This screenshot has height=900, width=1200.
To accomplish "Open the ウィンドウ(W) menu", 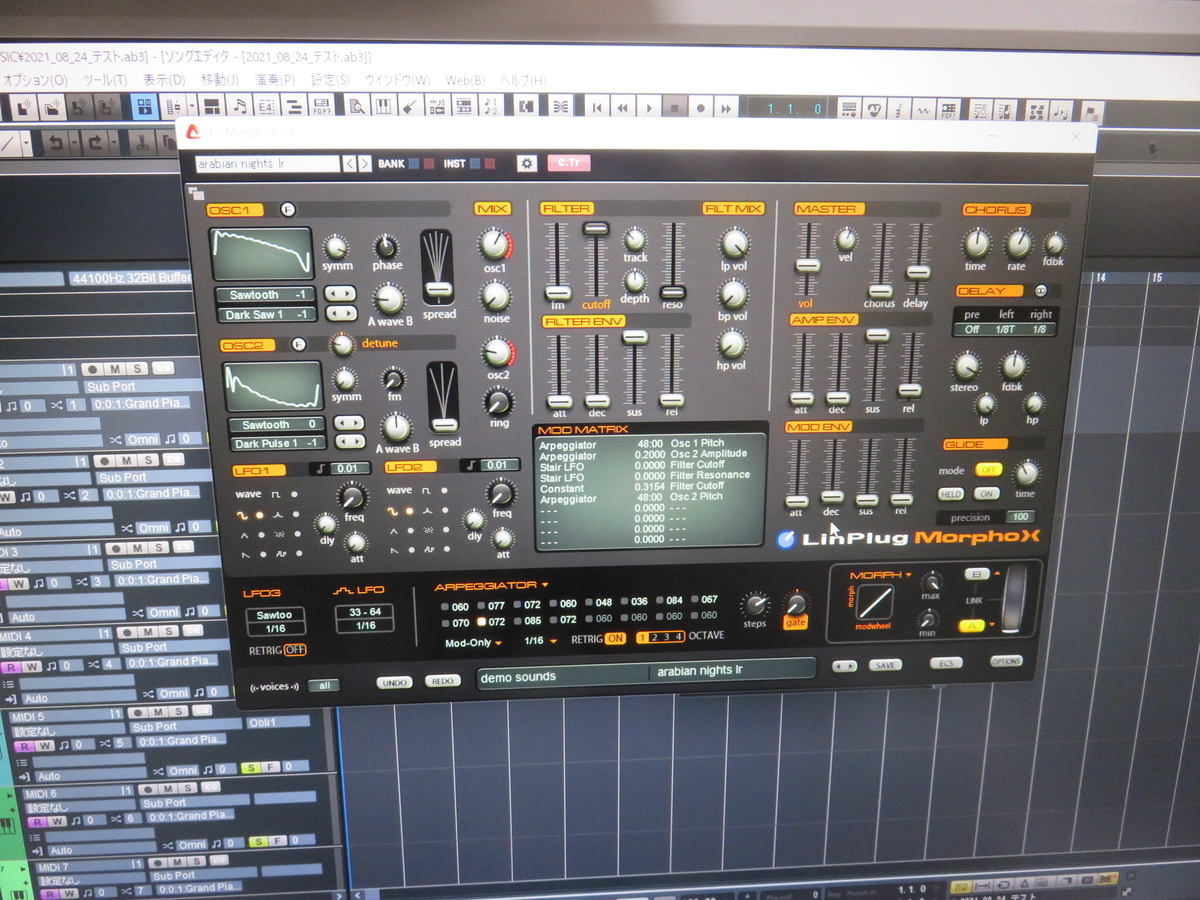I will (x=396, y=80).
